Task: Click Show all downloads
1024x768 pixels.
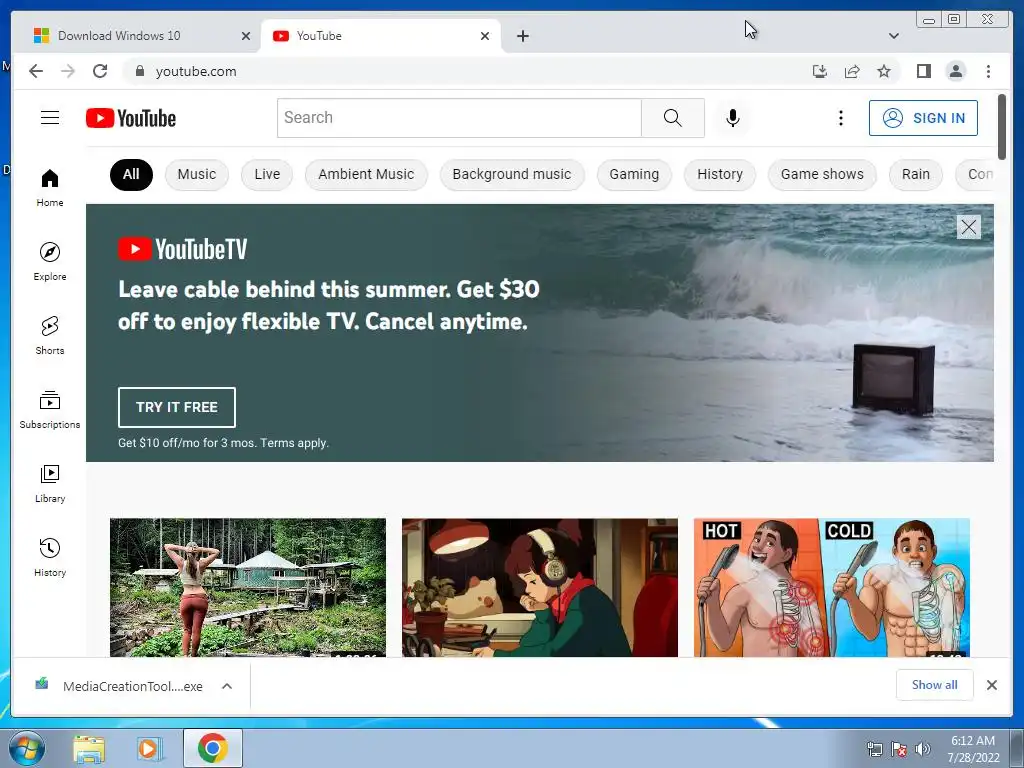Action: [935, 685]
